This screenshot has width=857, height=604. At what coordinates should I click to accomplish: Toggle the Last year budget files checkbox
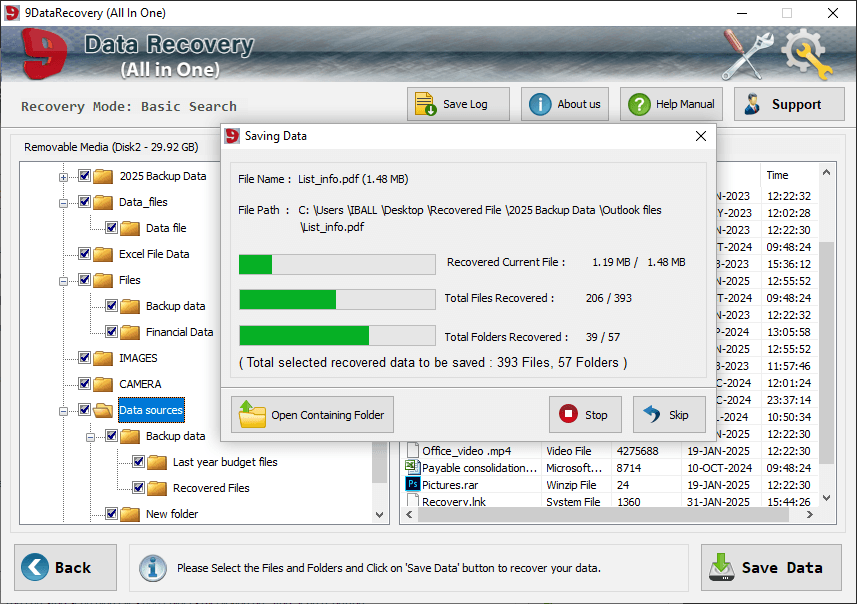click(138, 461)
